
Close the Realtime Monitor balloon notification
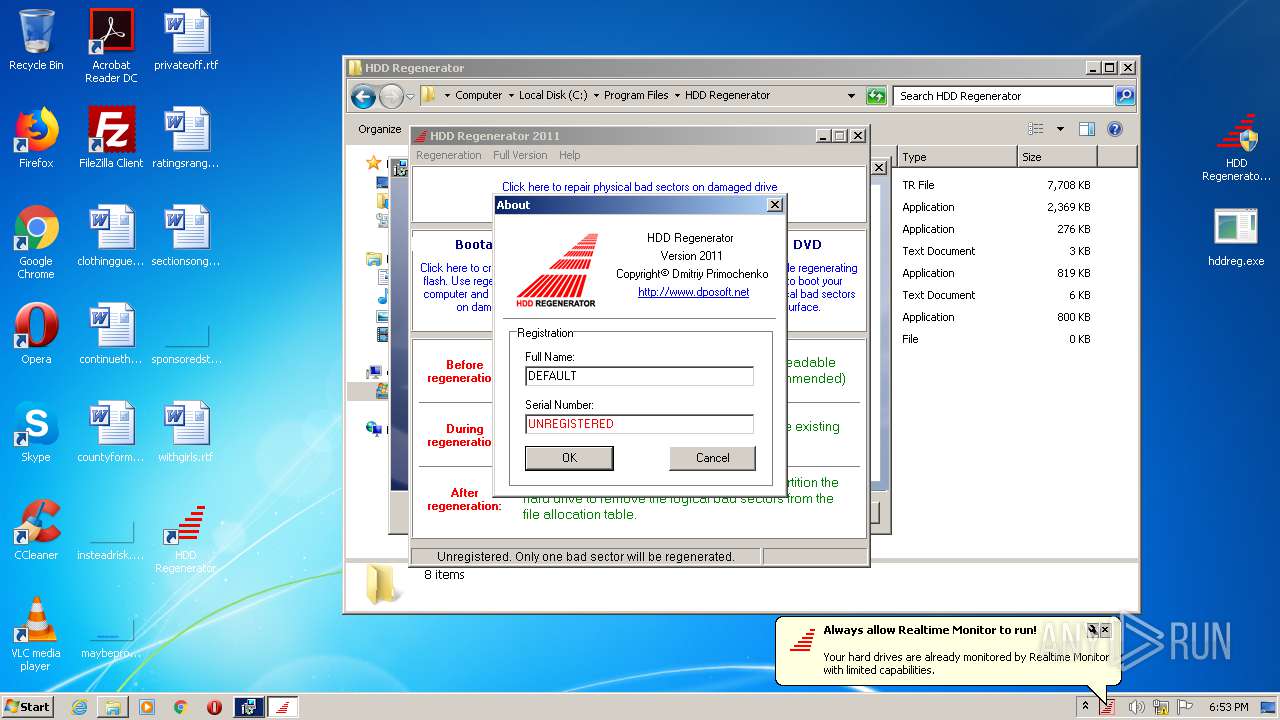(x=1105, y=630)
